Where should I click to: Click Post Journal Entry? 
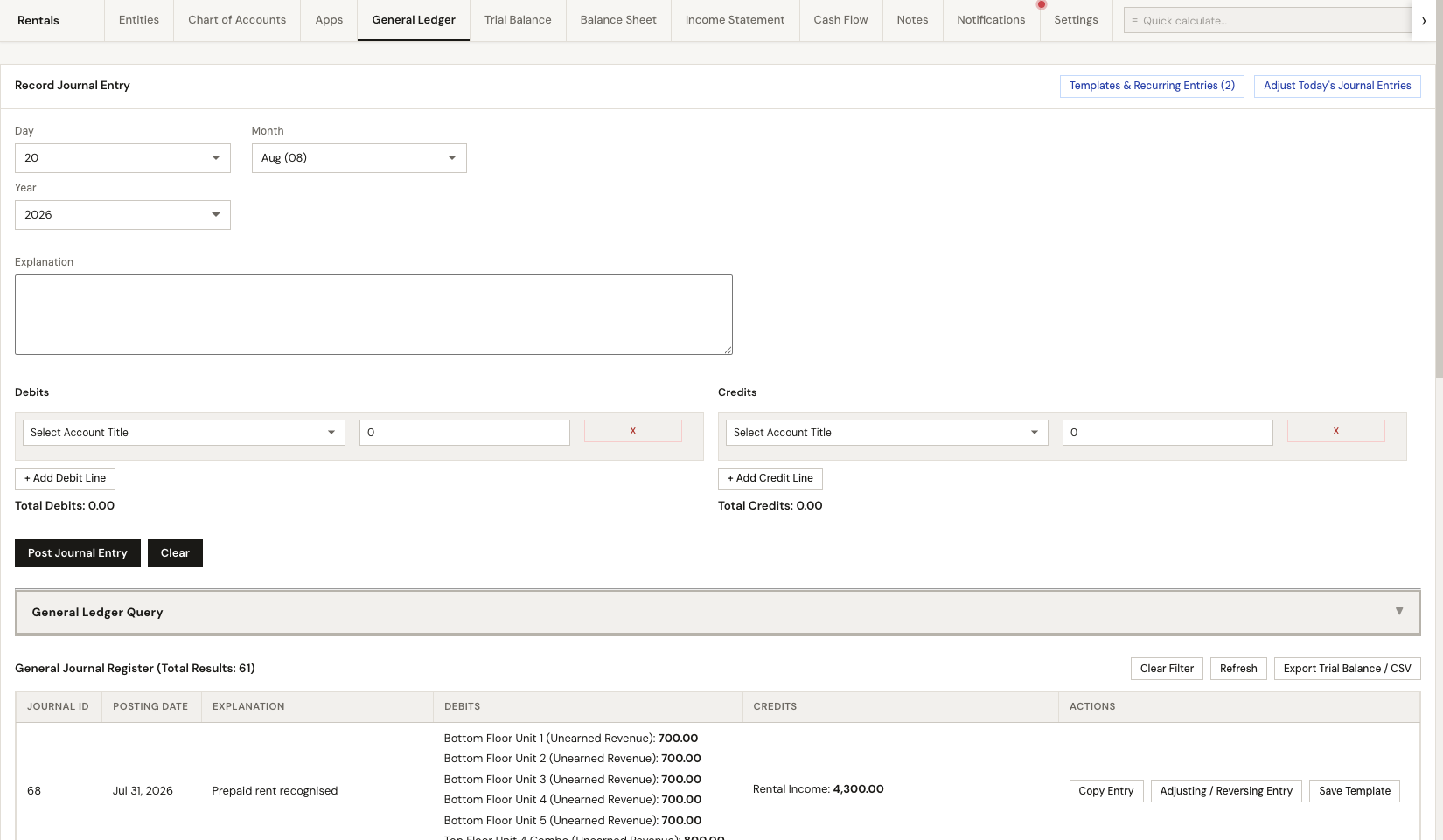click(78, 553)
